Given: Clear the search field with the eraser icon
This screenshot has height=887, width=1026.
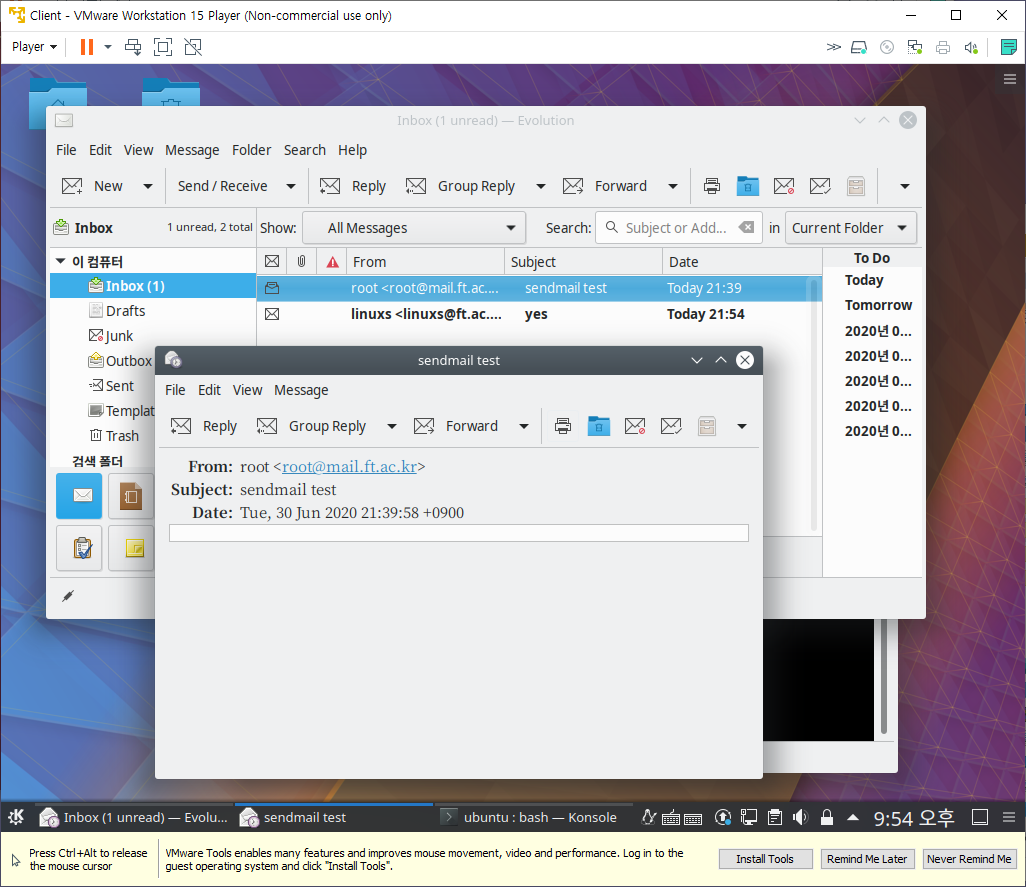Looking at the screenshot, I should click(746, 228).
